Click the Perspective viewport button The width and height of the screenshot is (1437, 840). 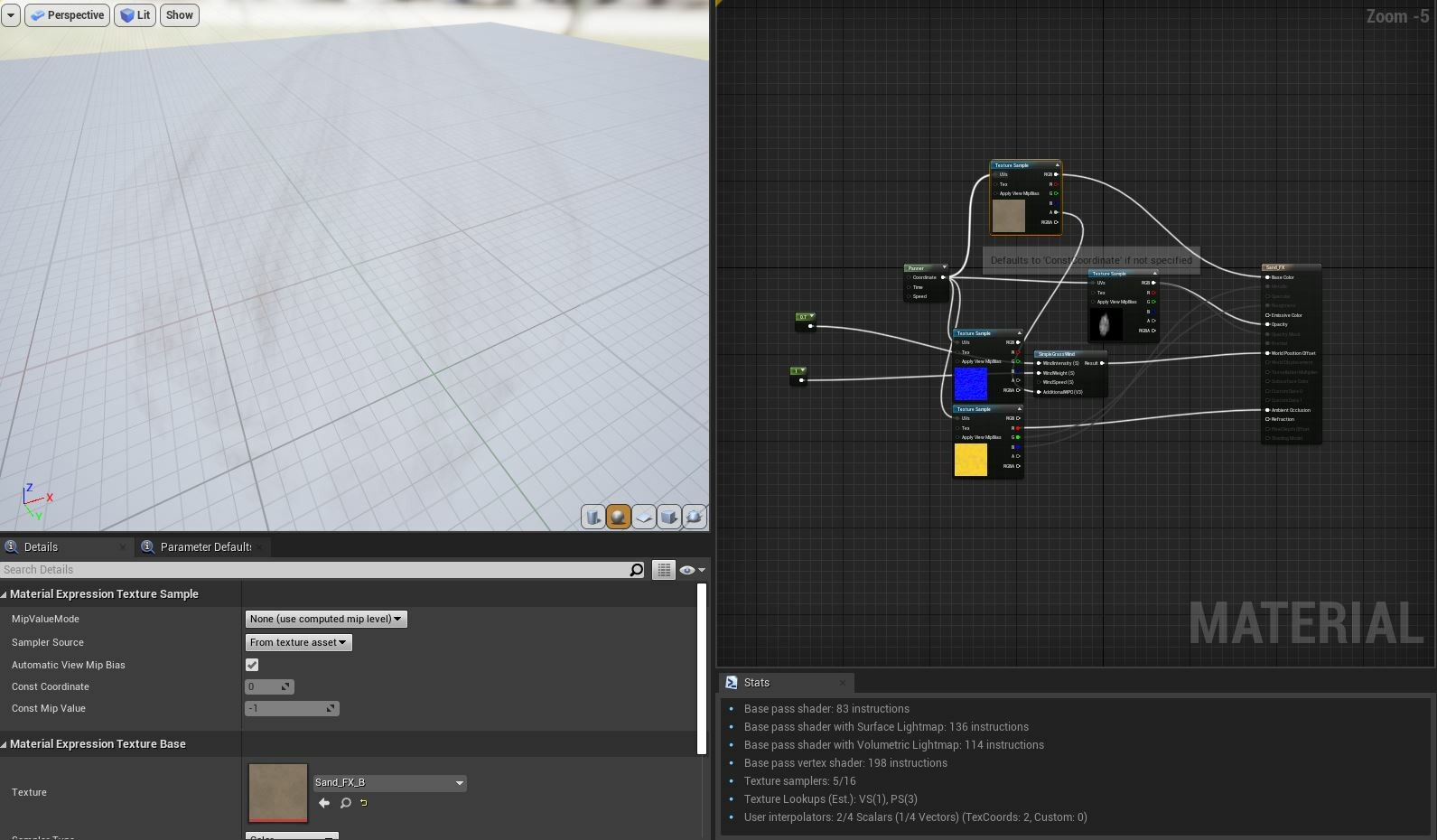(x=68, y=15)
